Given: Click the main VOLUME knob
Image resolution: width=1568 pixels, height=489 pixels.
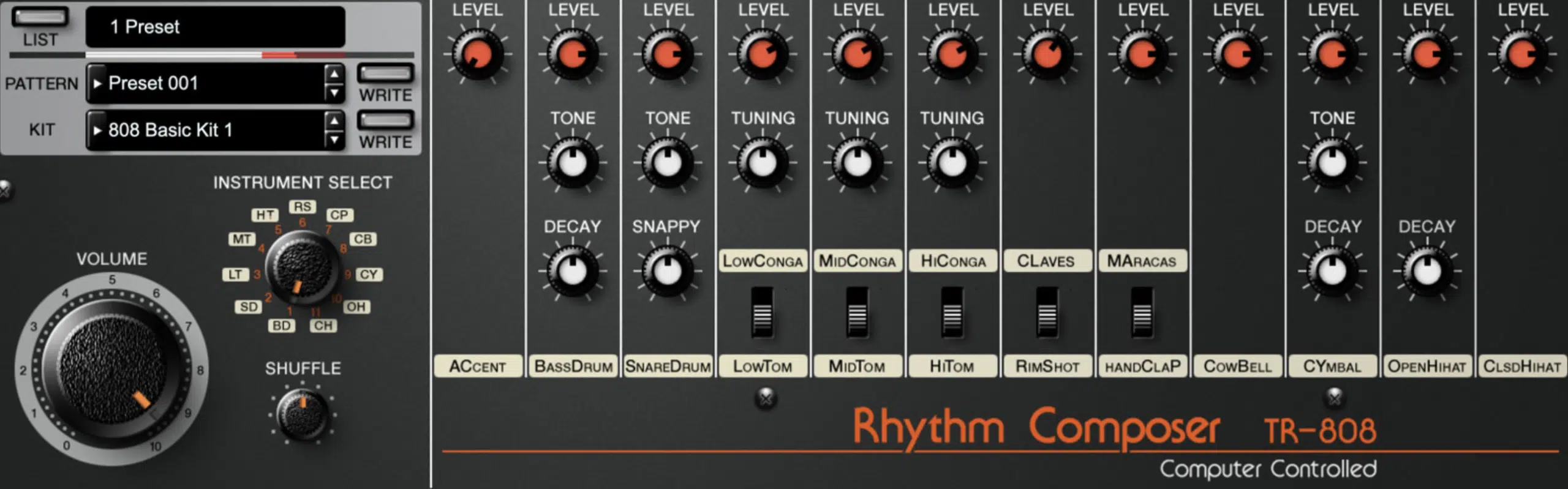Looking at the screenshot, I should tap(112, 370).
